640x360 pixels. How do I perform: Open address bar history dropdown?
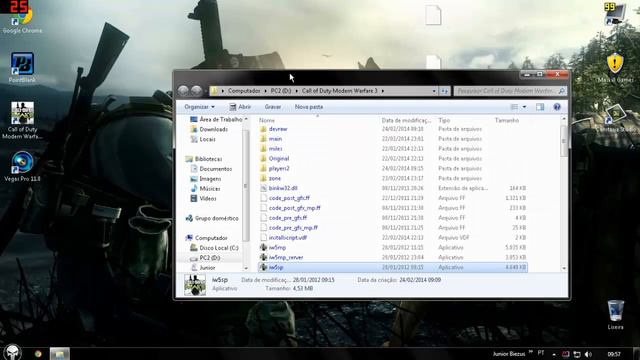(434, 91)
